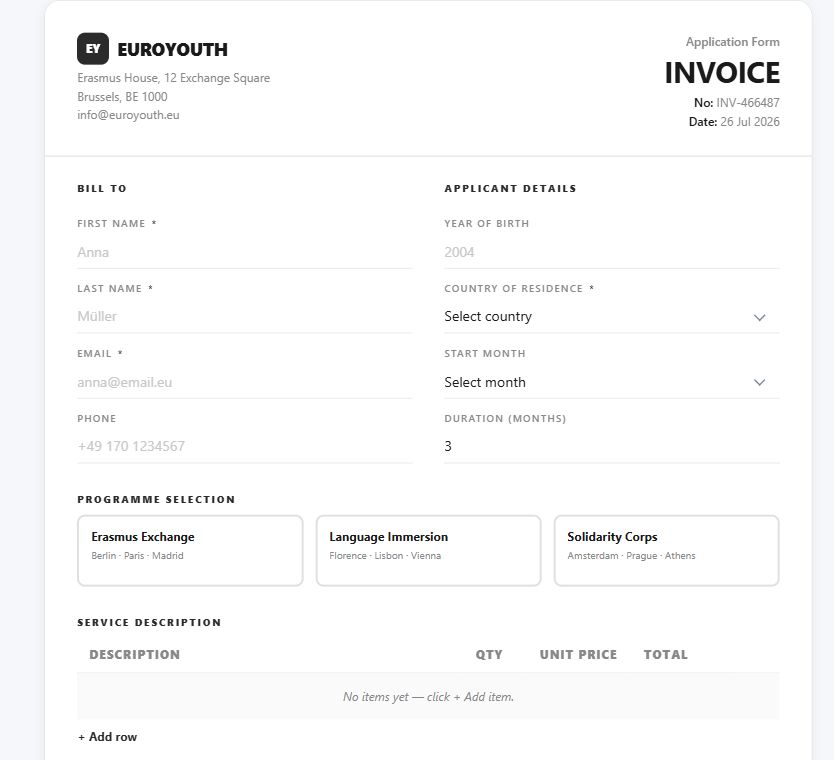Focus the Last Name field

point(245,317)
